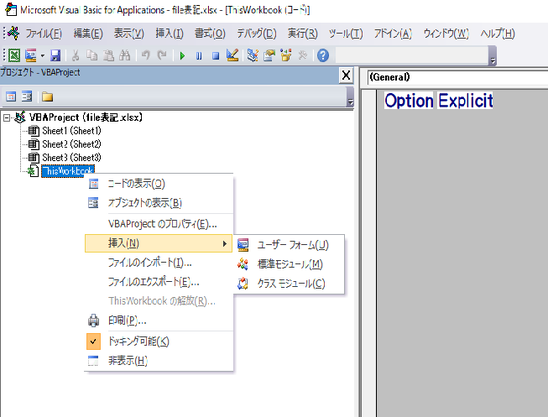The width and height of the screenshot is (548, 417).
Task: Toggle Folders icon in project panel
Action: [x=47, y=96]
